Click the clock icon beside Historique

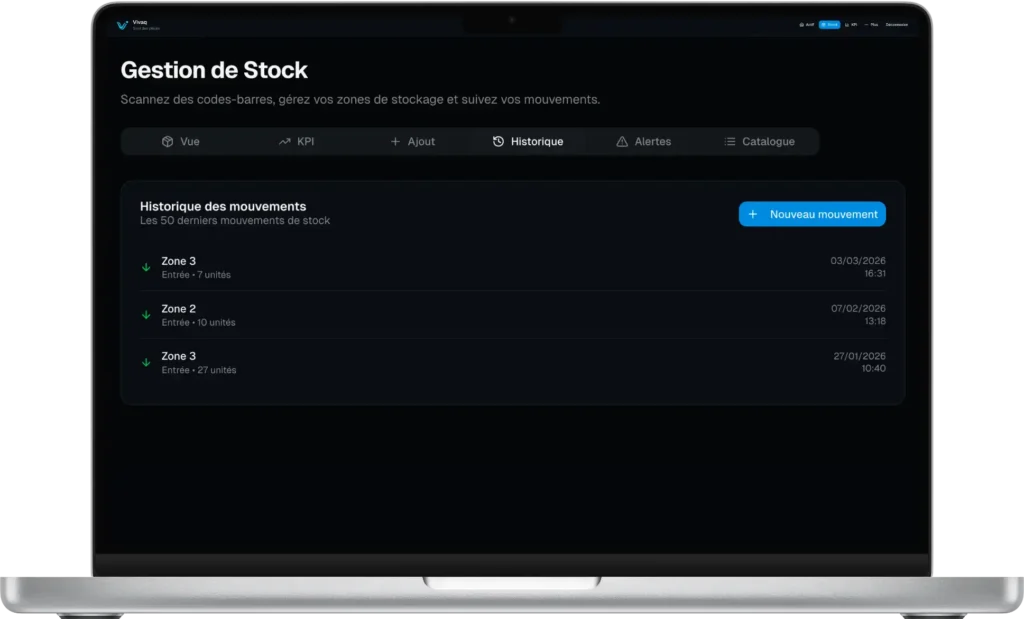pos(498,142)
